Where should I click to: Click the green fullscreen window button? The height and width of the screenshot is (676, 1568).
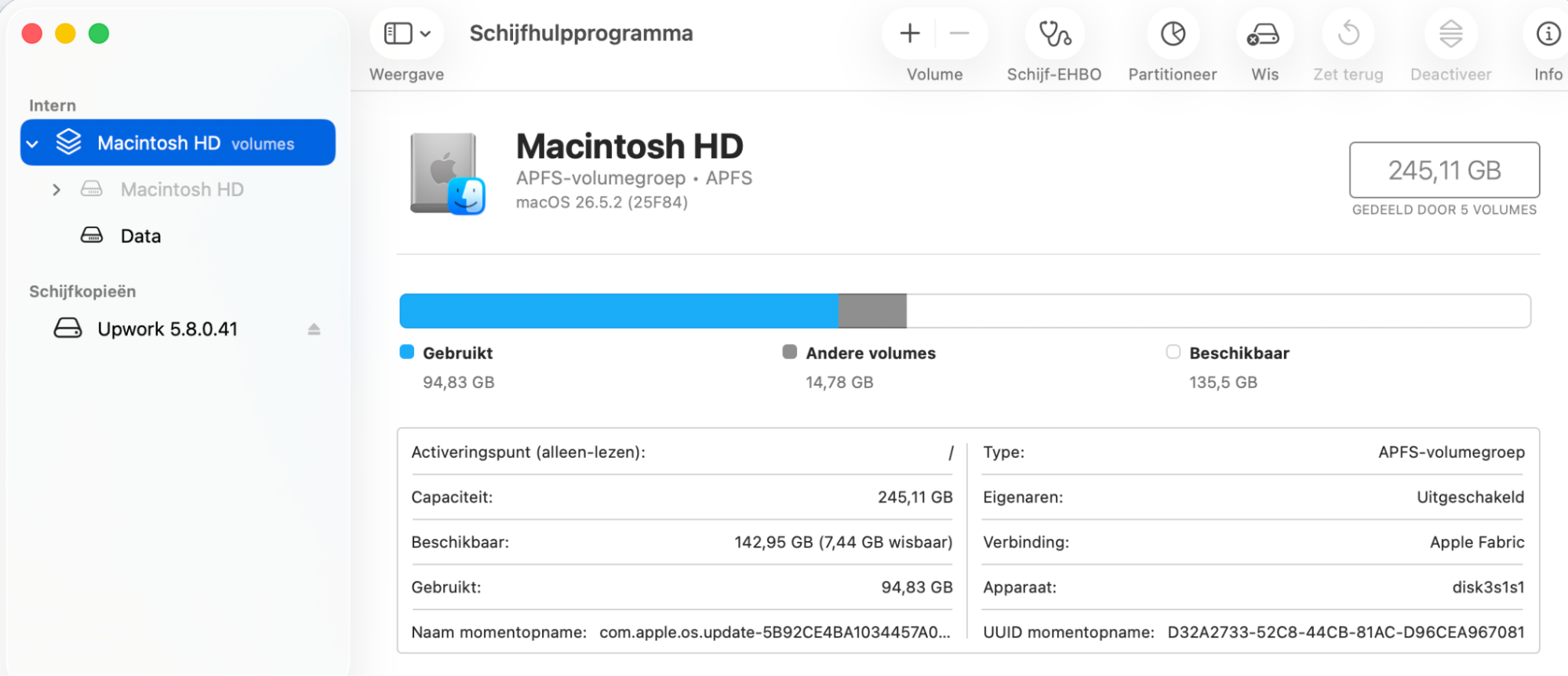(x=99, y=34)
